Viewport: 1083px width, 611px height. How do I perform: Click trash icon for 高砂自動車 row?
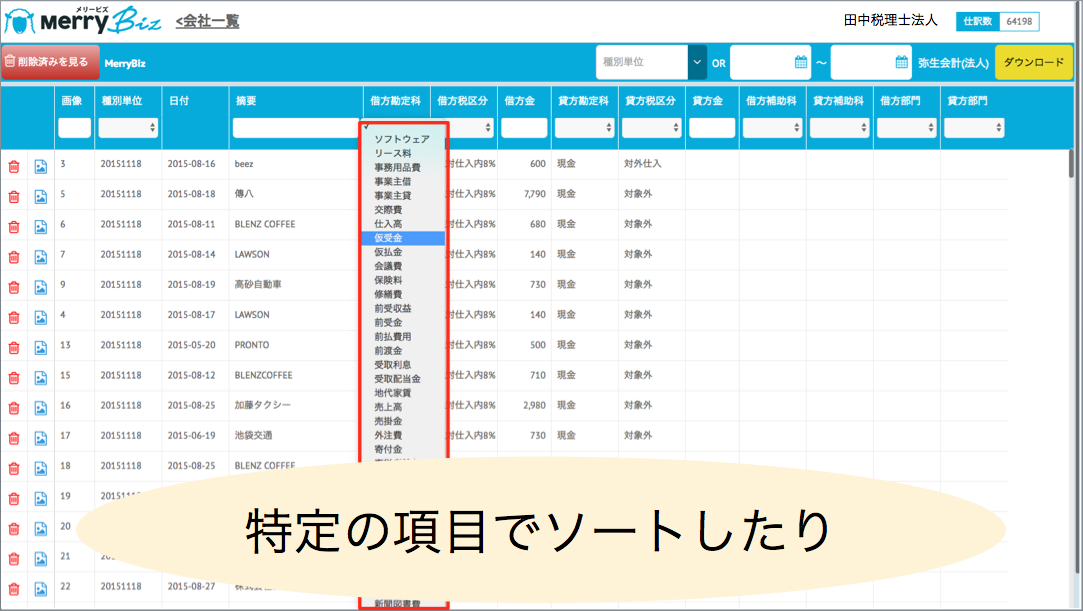pyautogui.click(x=14, y=287)
